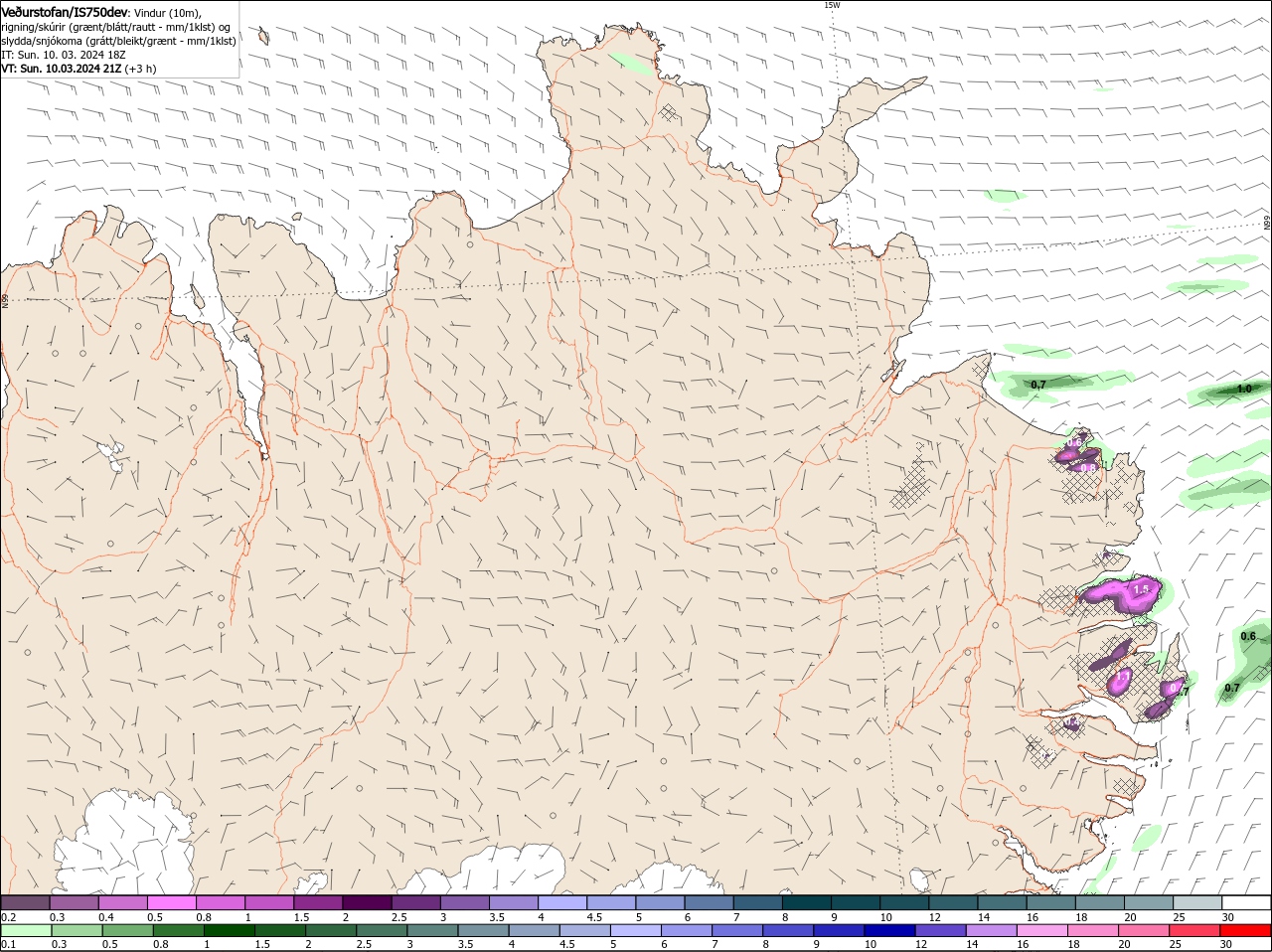
Task: Click the top-scale value label 30
Action: (x=1228, y=916)
